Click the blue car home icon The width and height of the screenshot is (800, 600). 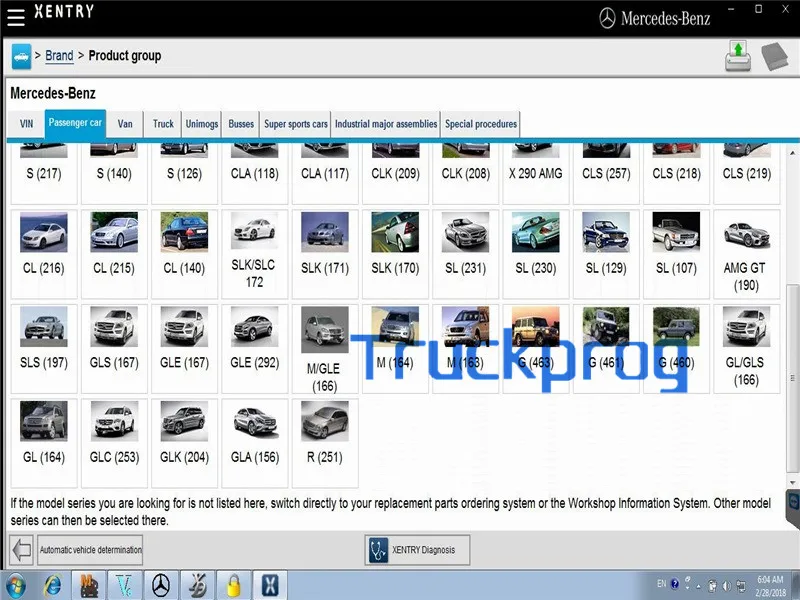[21, 56]
